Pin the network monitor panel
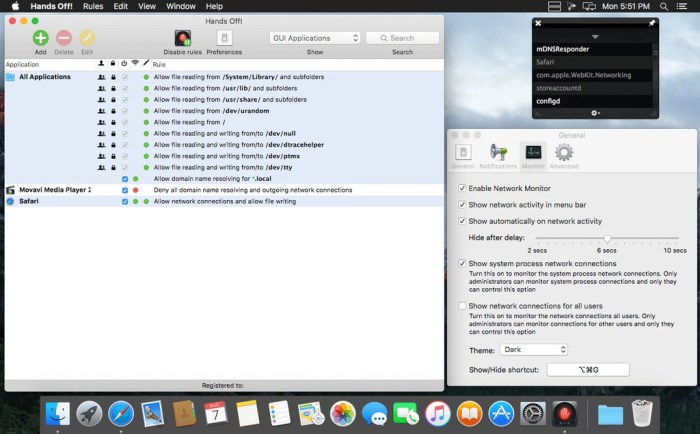 (x=652, y=22)
